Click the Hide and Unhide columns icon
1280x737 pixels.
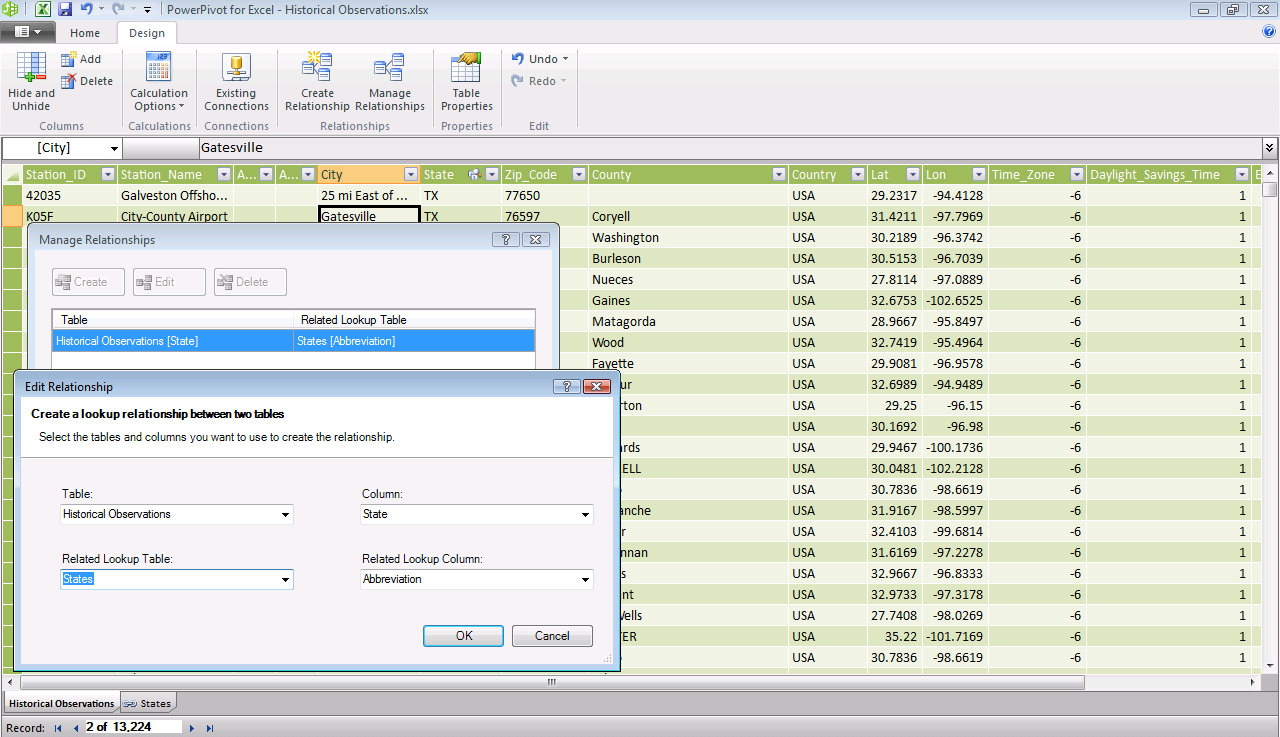[x=31, y=80]
